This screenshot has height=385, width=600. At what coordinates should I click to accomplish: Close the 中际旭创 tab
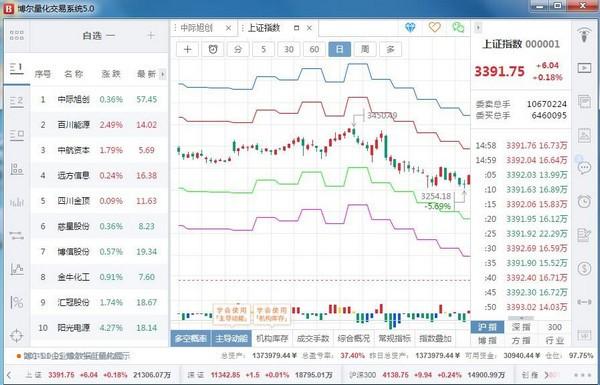pyautogui.click(x=228, y=28)
